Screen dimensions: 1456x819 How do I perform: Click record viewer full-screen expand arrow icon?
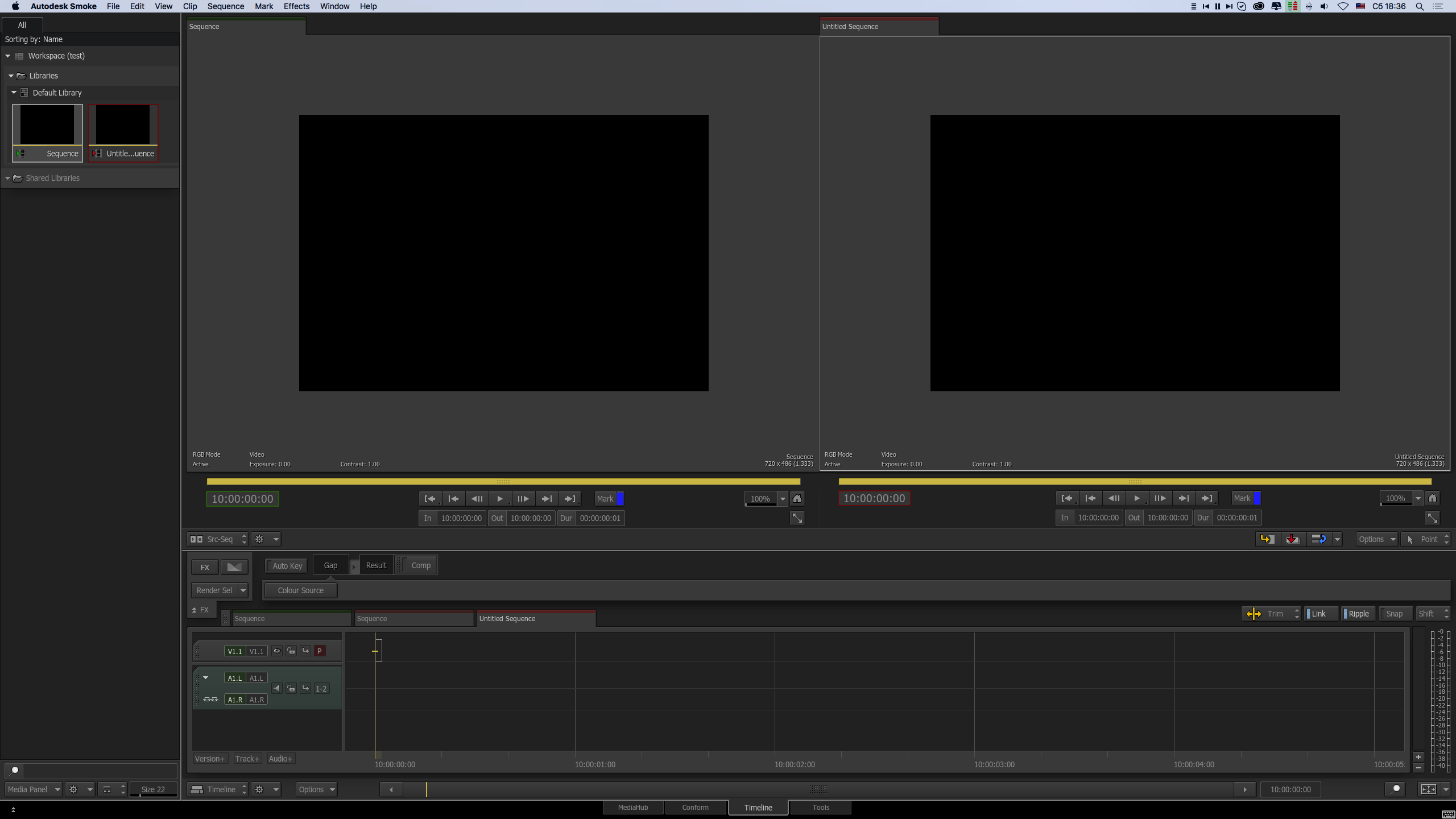1433,518
